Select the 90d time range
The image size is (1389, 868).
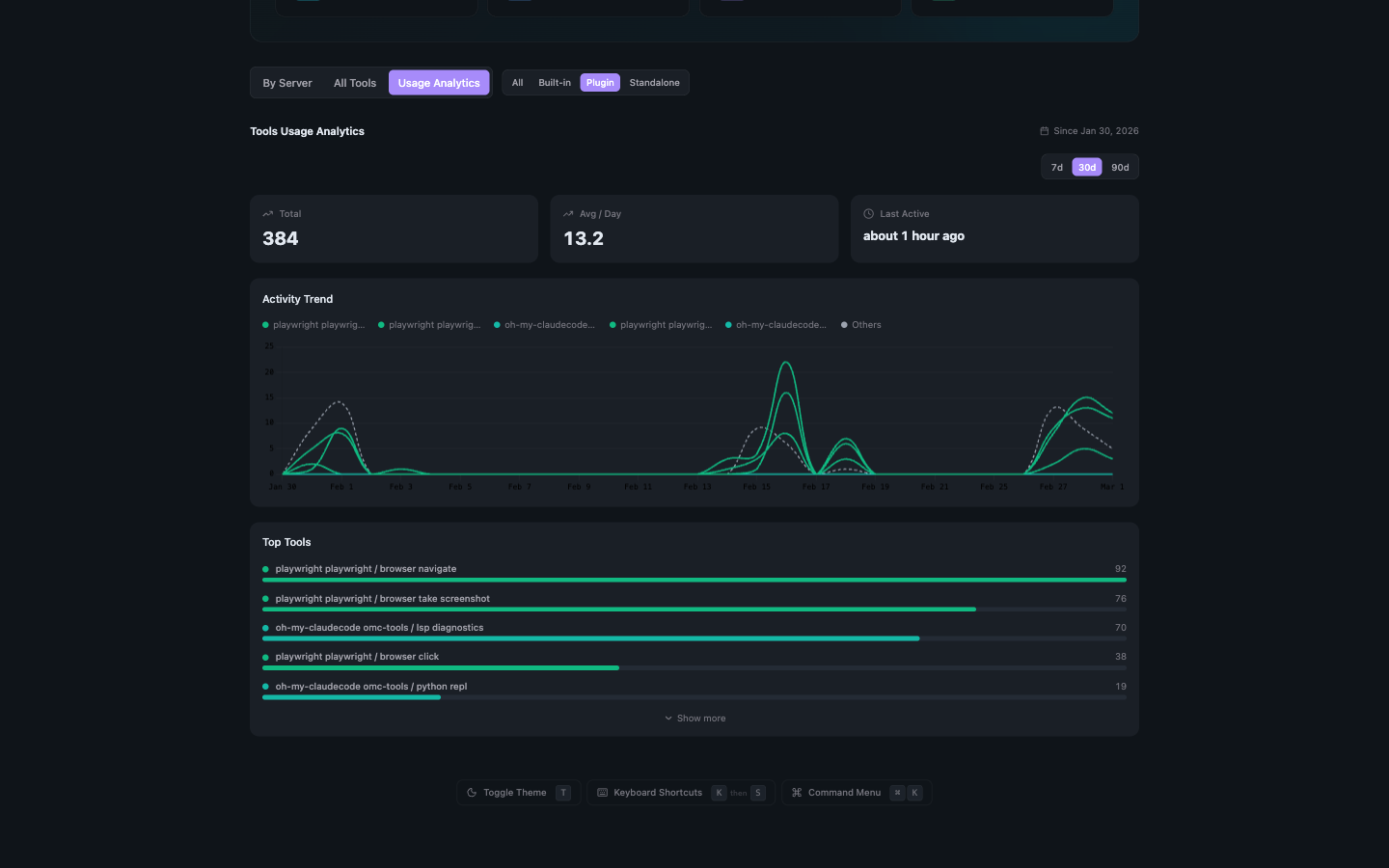tap(1119, 167)
